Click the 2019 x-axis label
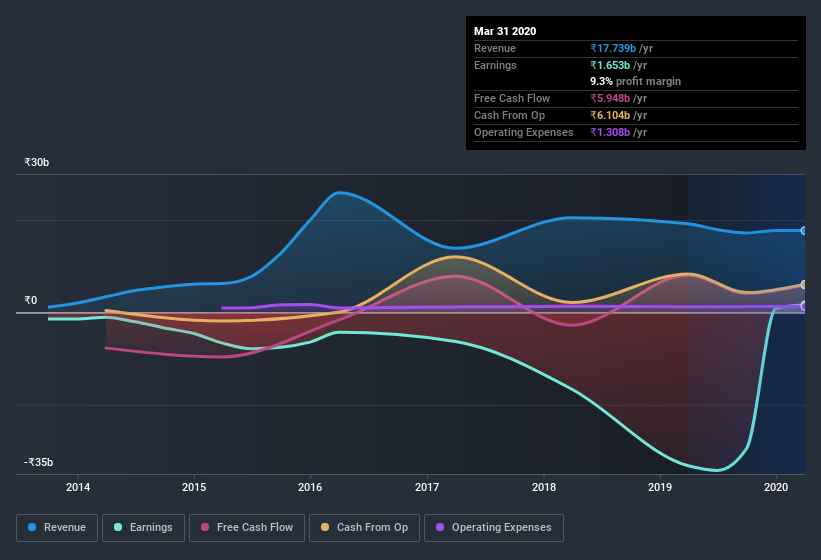The height and width of the screenshot is (560, 821). pos(660,487)
